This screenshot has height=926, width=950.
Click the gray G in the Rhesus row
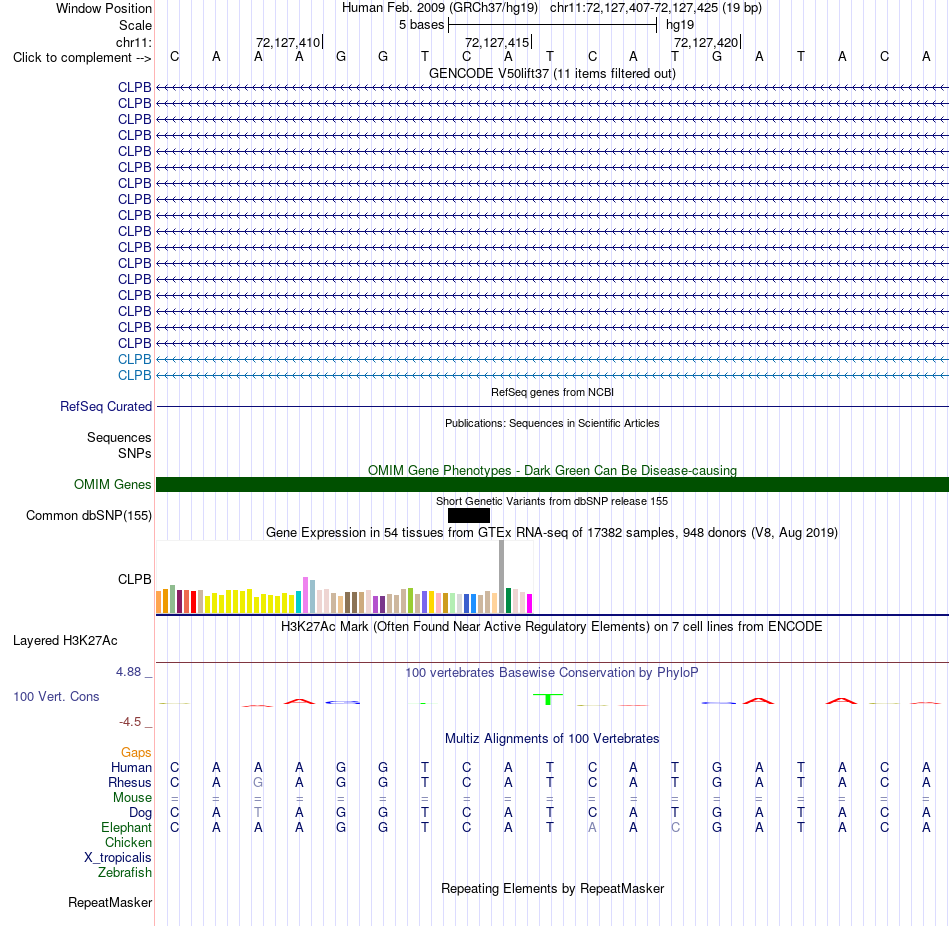258,782
